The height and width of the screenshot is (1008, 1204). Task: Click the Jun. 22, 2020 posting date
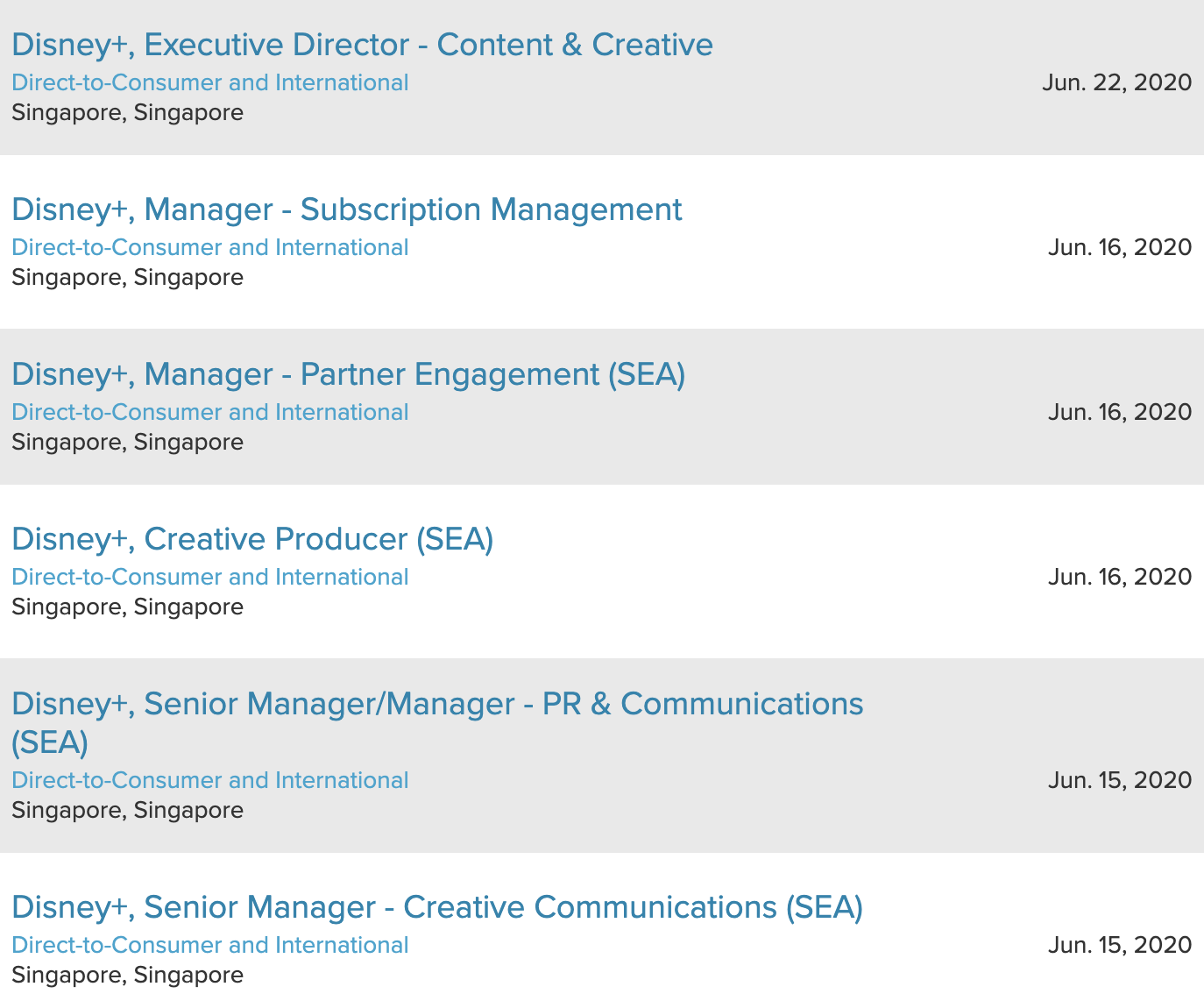1116,83
